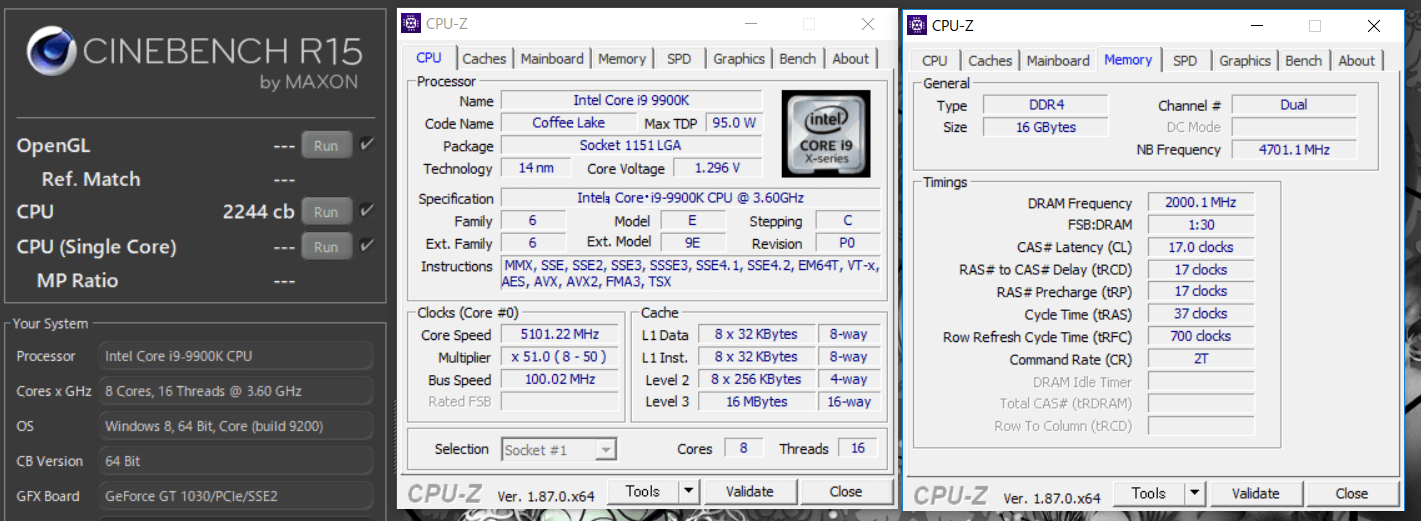Click the Max TDP value 95.0 W
Viewport: 1421px width, 521px height.
(733, 123)
